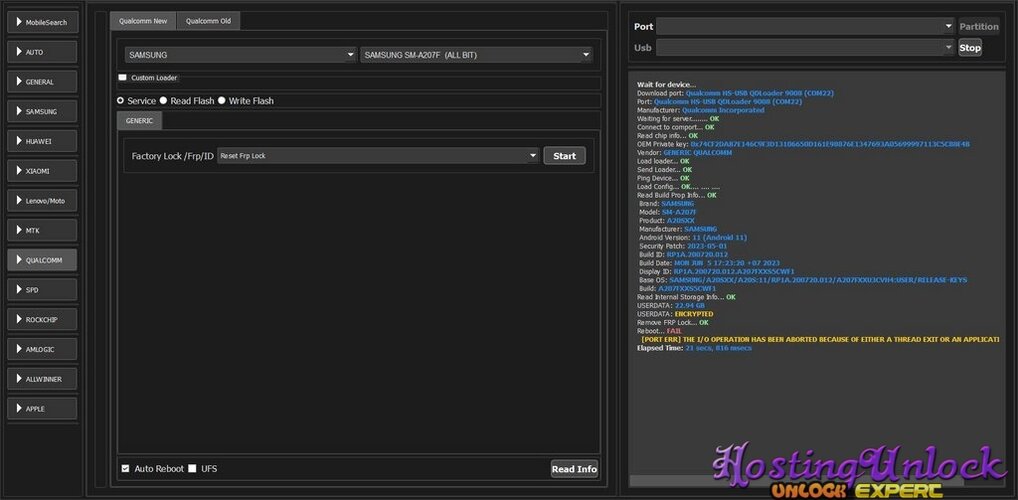Open the SAMSUNG brand dropdown
Viewport: 1018px width, 500px height.
(x=242, y=55)
